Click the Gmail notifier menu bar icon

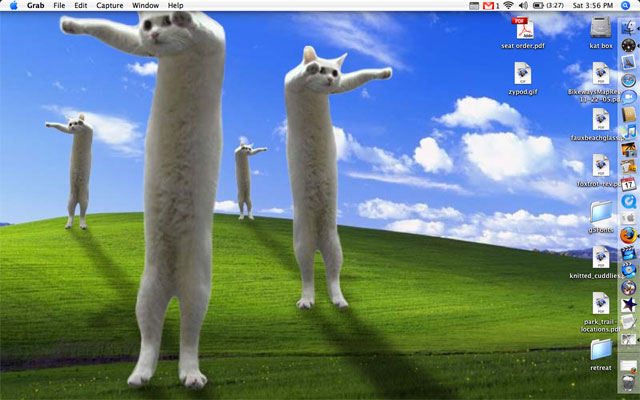tap(491, 5)
